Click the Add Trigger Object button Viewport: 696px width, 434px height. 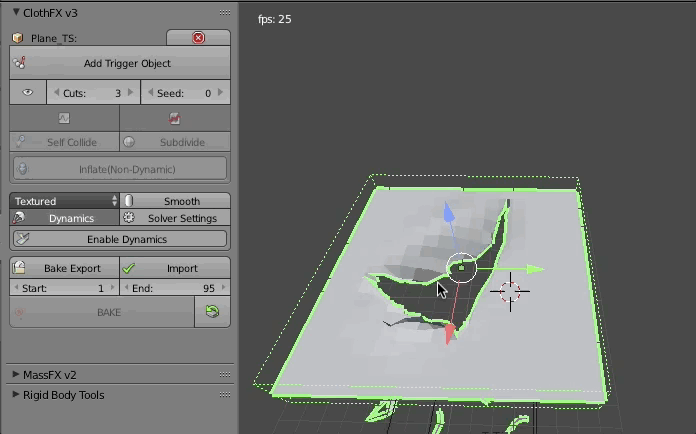coord(120,63)
